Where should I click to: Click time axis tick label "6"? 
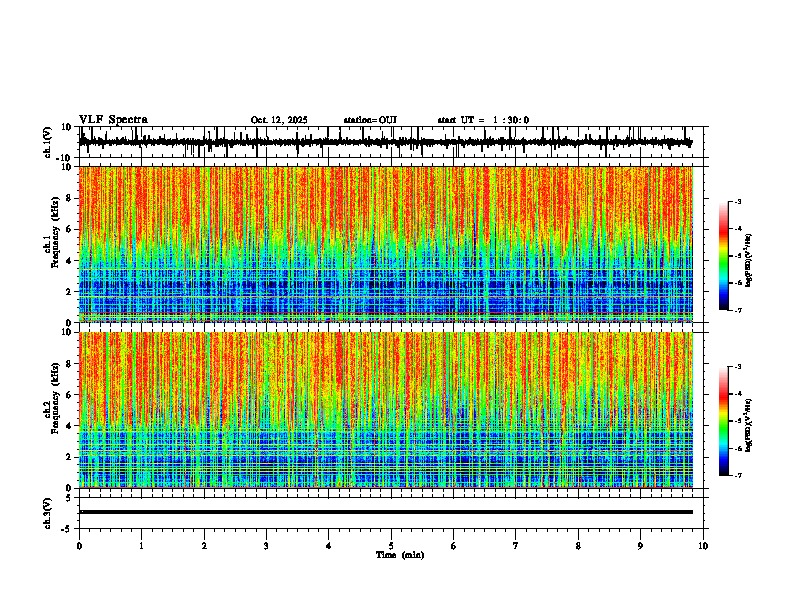tap(453, 546)
